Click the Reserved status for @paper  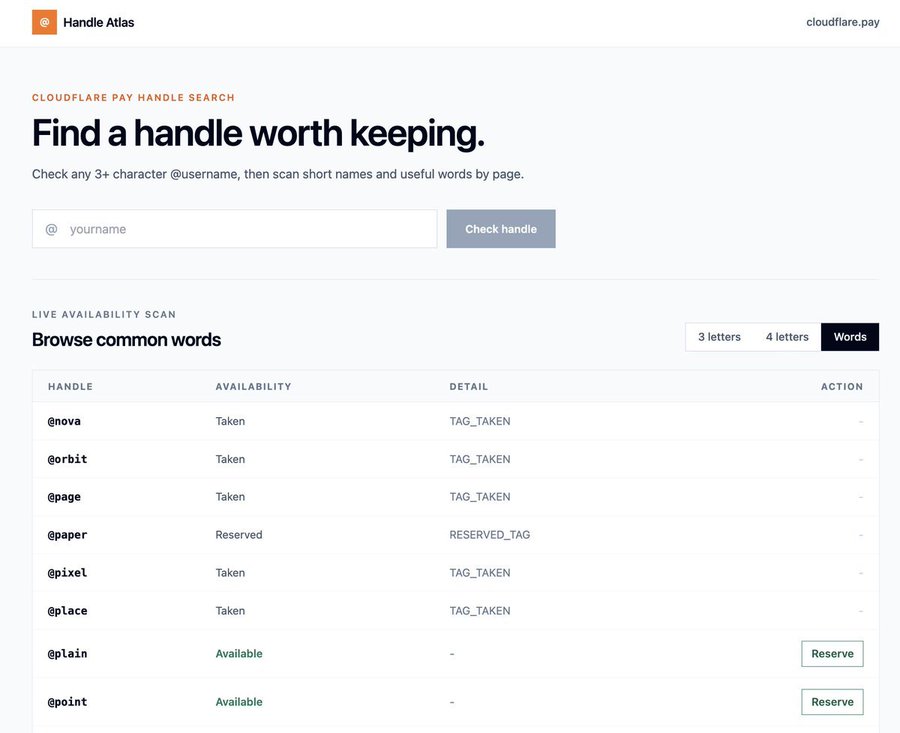coord(239,535)
